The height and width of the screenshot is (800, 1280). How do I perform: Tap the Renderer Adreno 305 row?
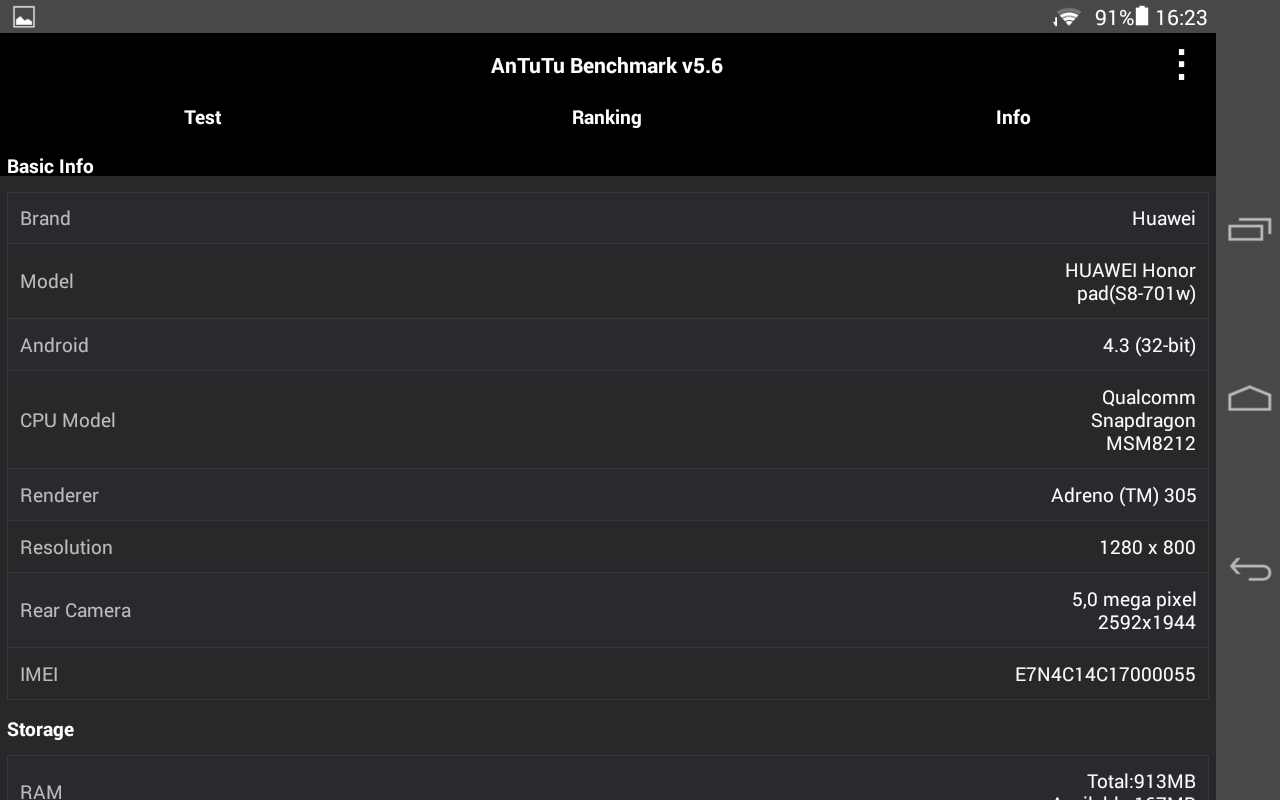pos(607,495)
